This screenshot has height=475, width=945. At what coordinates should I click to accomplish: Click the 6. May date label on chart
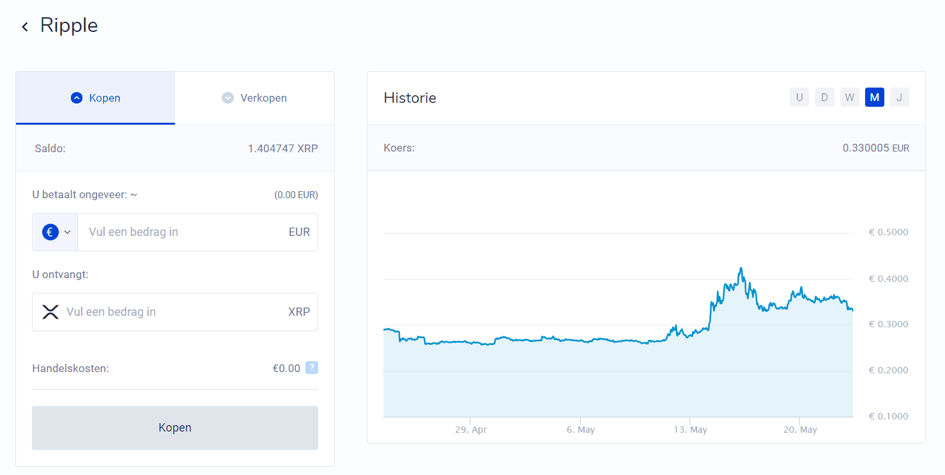click(x=580, y=430)
